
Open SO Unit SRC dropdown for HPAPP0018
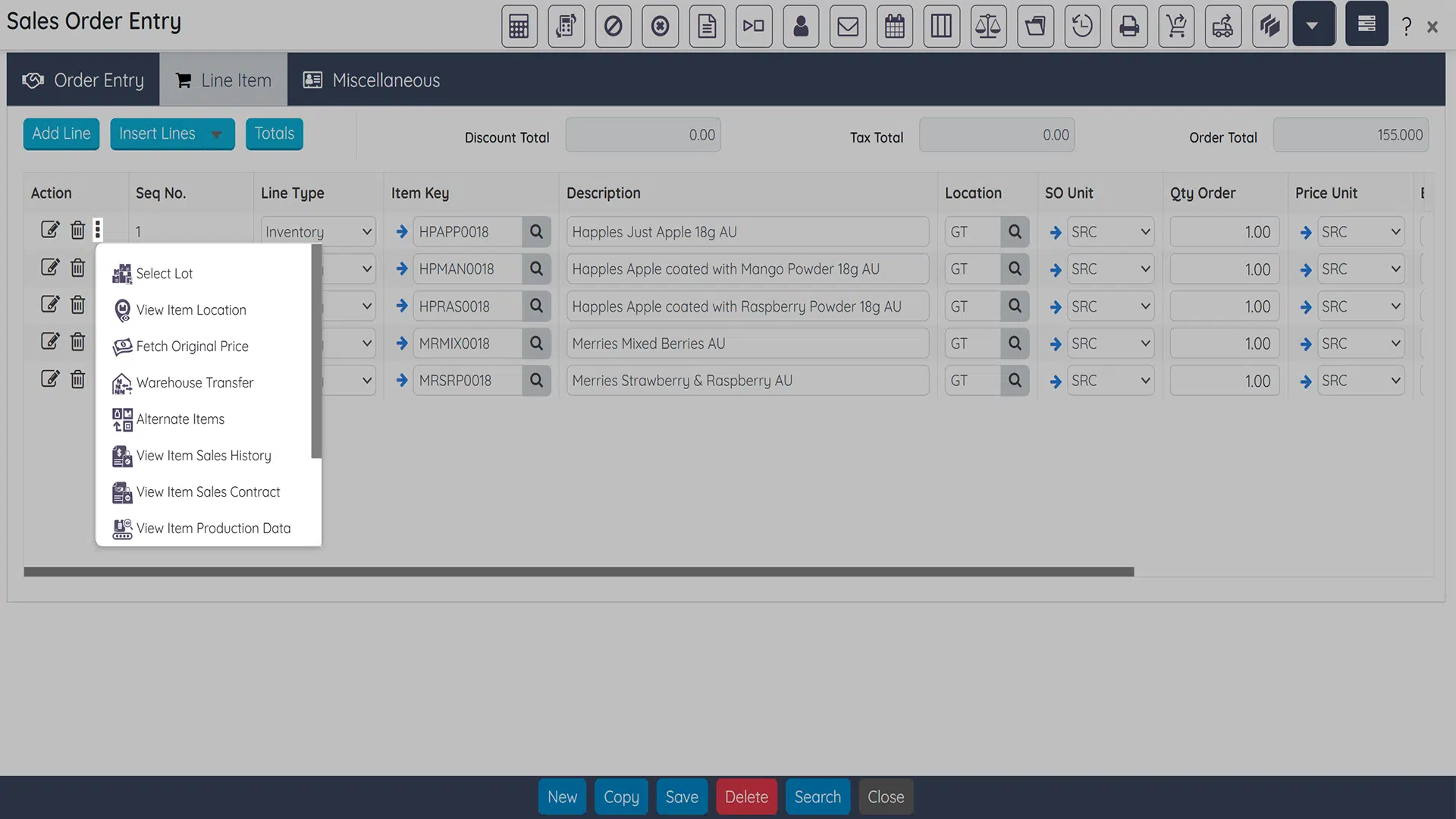tap(1110, 232)
